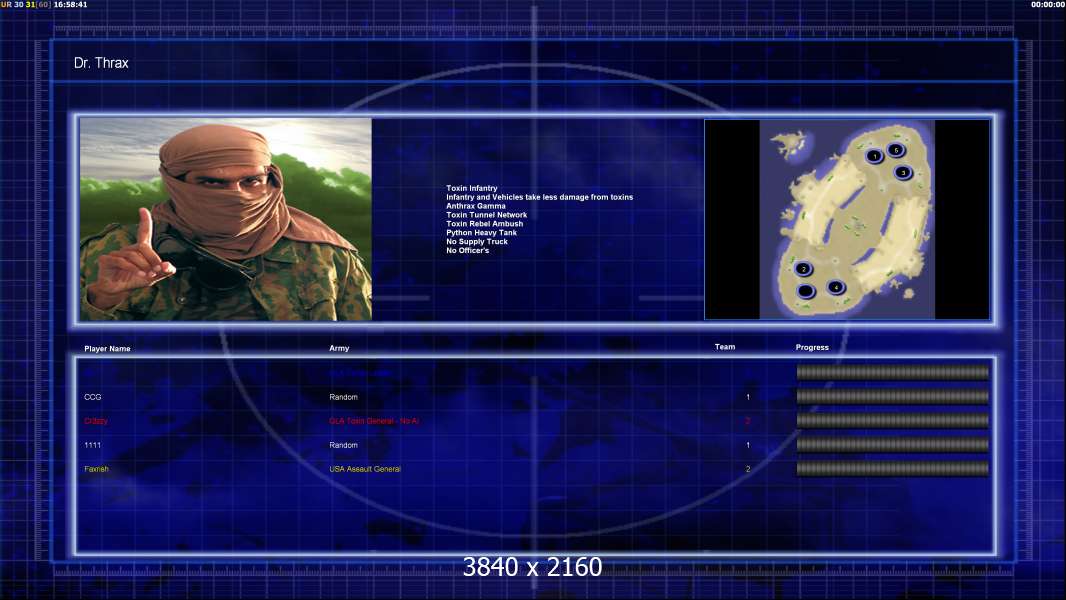1066x600 pixels.
Task: Click the Anthrax Gamma trait line
Action: (x=476, y=206)
